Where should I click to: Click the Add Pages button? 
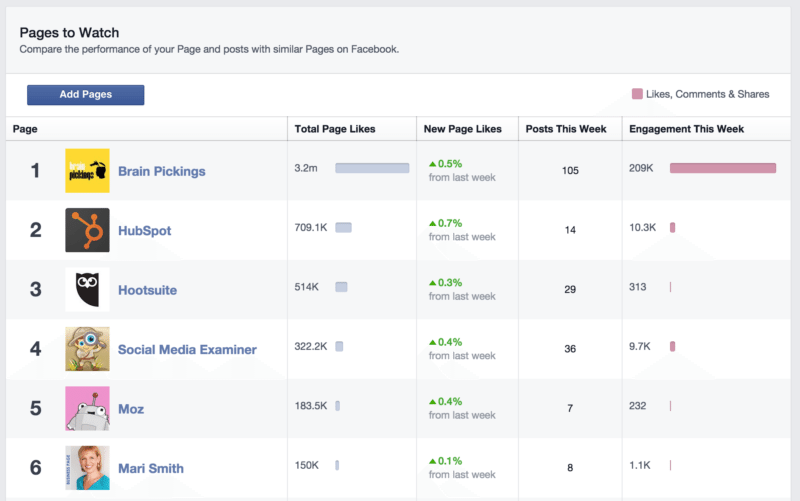click(86, 95)
